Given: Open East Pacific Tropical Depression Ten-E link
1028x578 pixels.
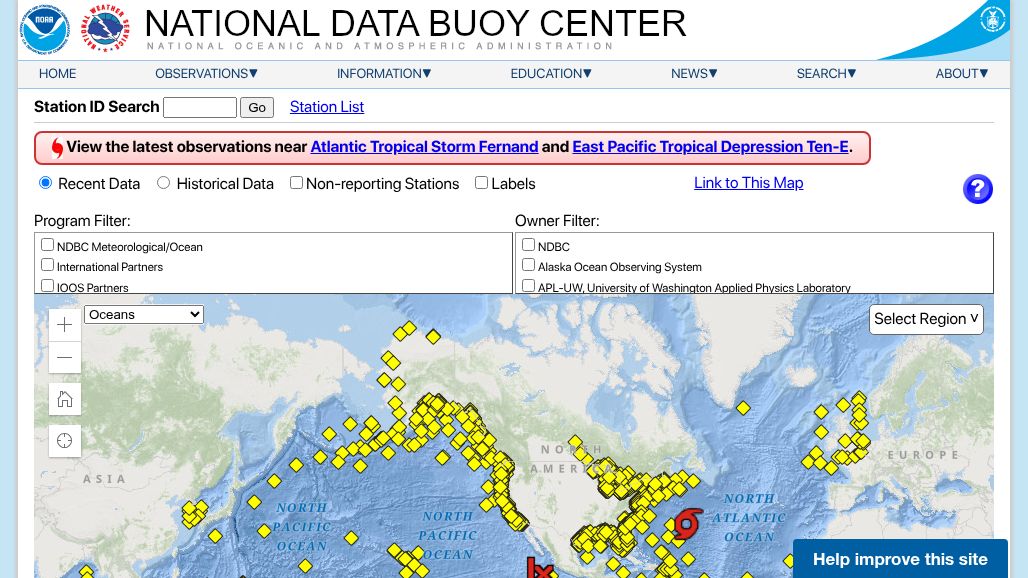Looking at the screenshot, I should 711,147.
